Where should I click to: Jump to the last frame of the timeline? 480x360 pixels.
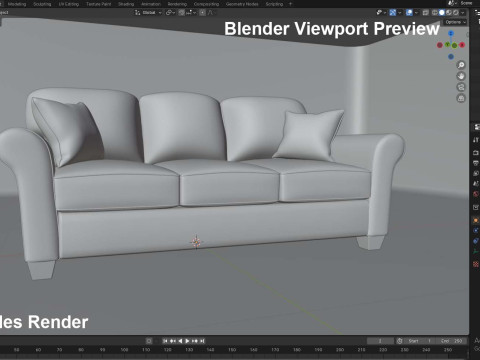click(202, 341)
